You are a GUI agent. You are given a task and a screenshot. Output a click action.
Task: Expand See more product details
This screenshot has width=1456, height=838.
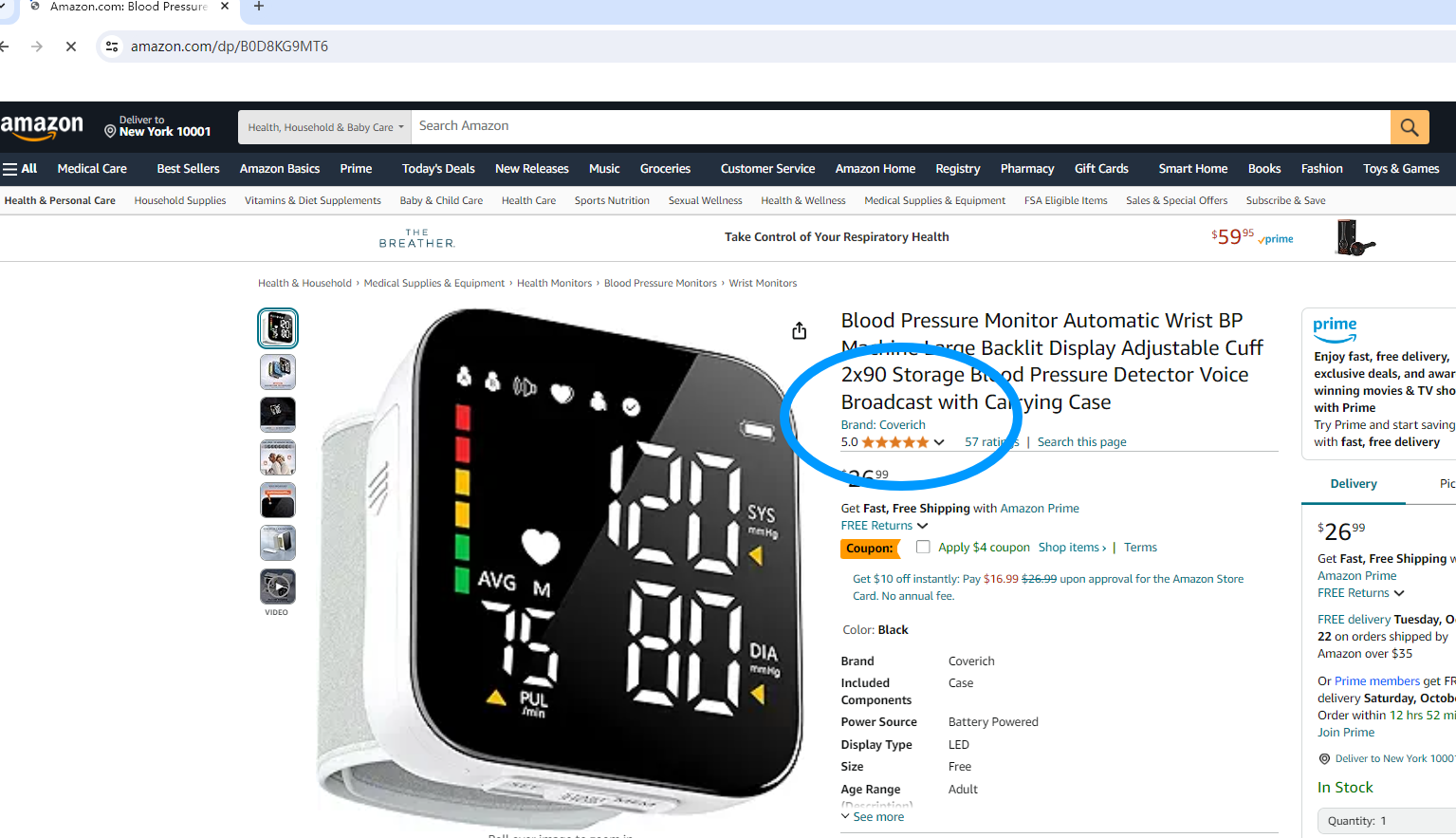(873, 817)
